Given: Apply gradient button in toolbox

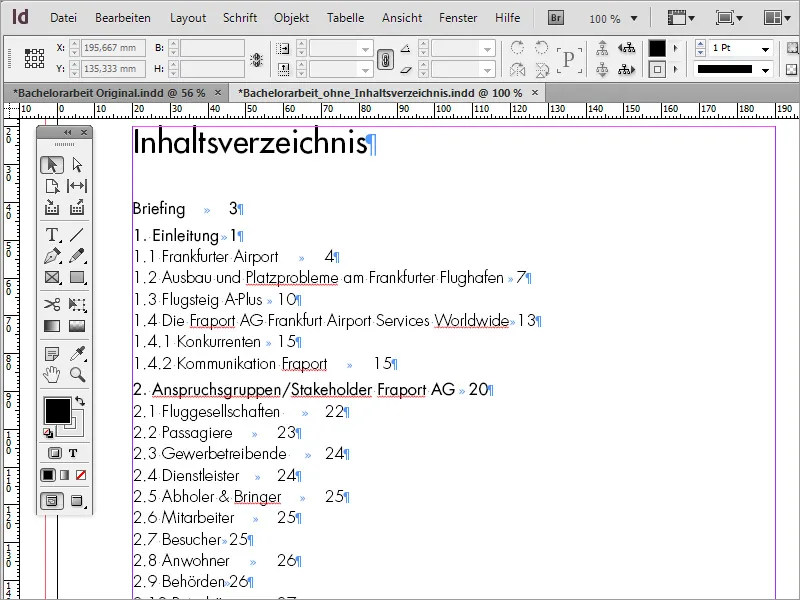Looking at the screenshot, I should point(64,475).
